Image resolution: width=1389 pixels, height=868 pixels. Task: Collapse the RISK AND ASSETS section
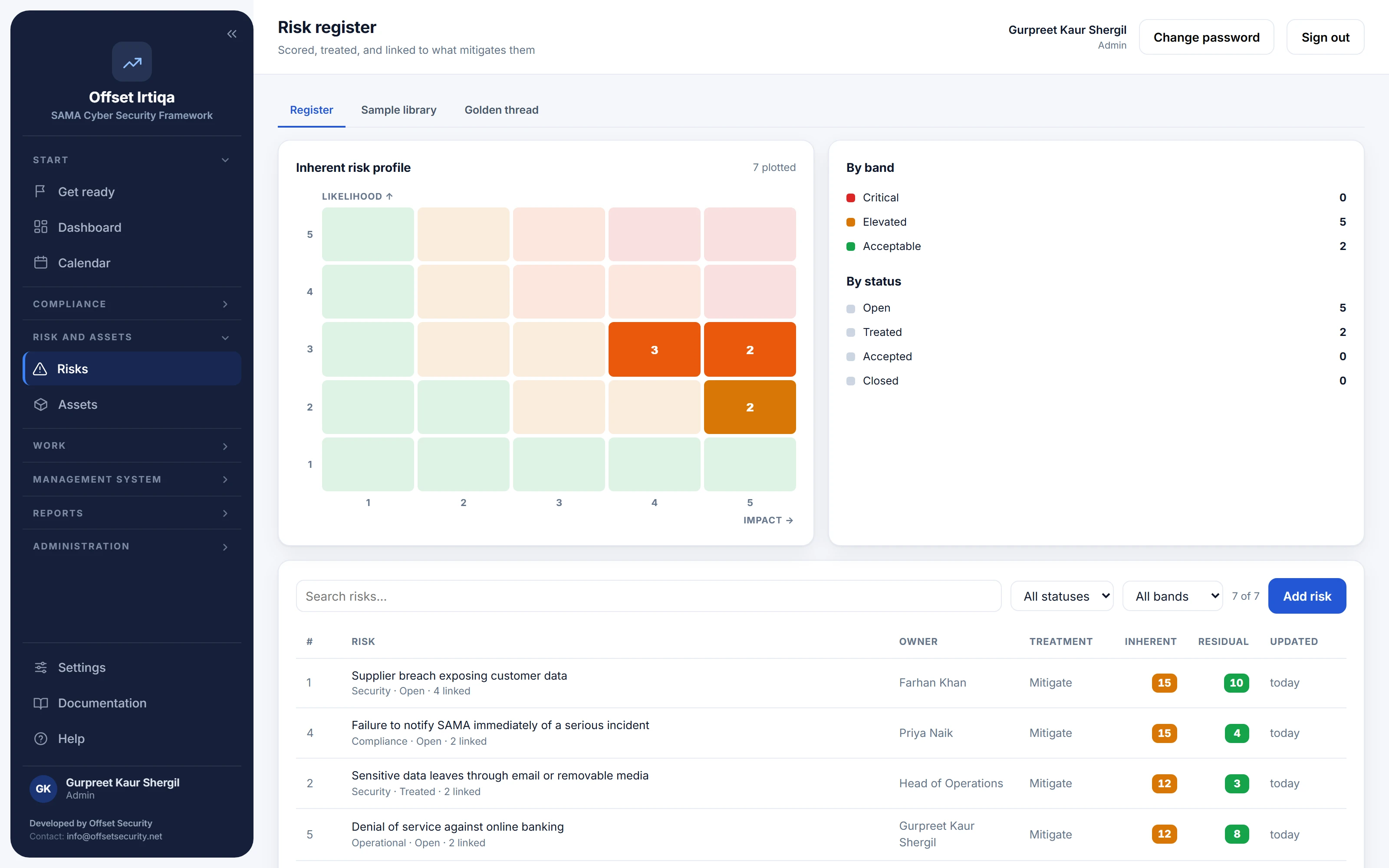click(x=132, y=337)
